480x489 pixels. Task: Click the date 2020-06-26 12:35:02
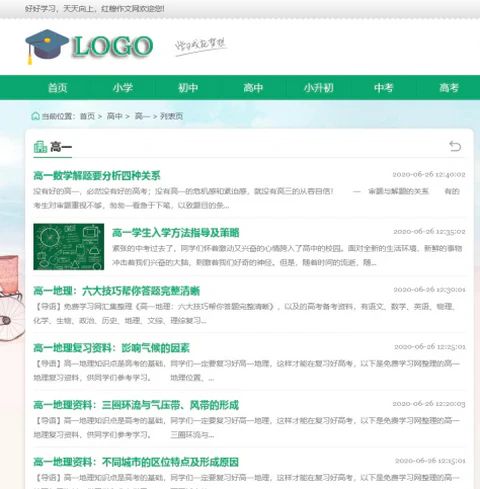(429, 231)
